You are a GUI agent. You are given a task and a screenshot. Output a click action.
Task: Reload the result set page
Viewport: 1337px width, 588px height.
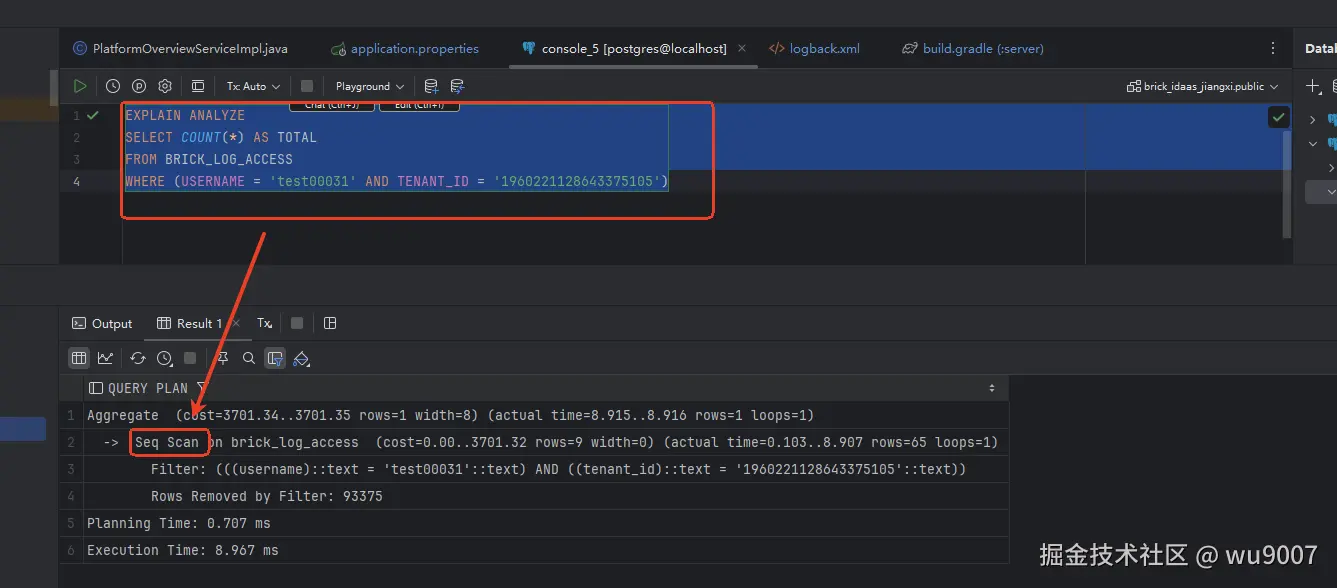point(138,357)
